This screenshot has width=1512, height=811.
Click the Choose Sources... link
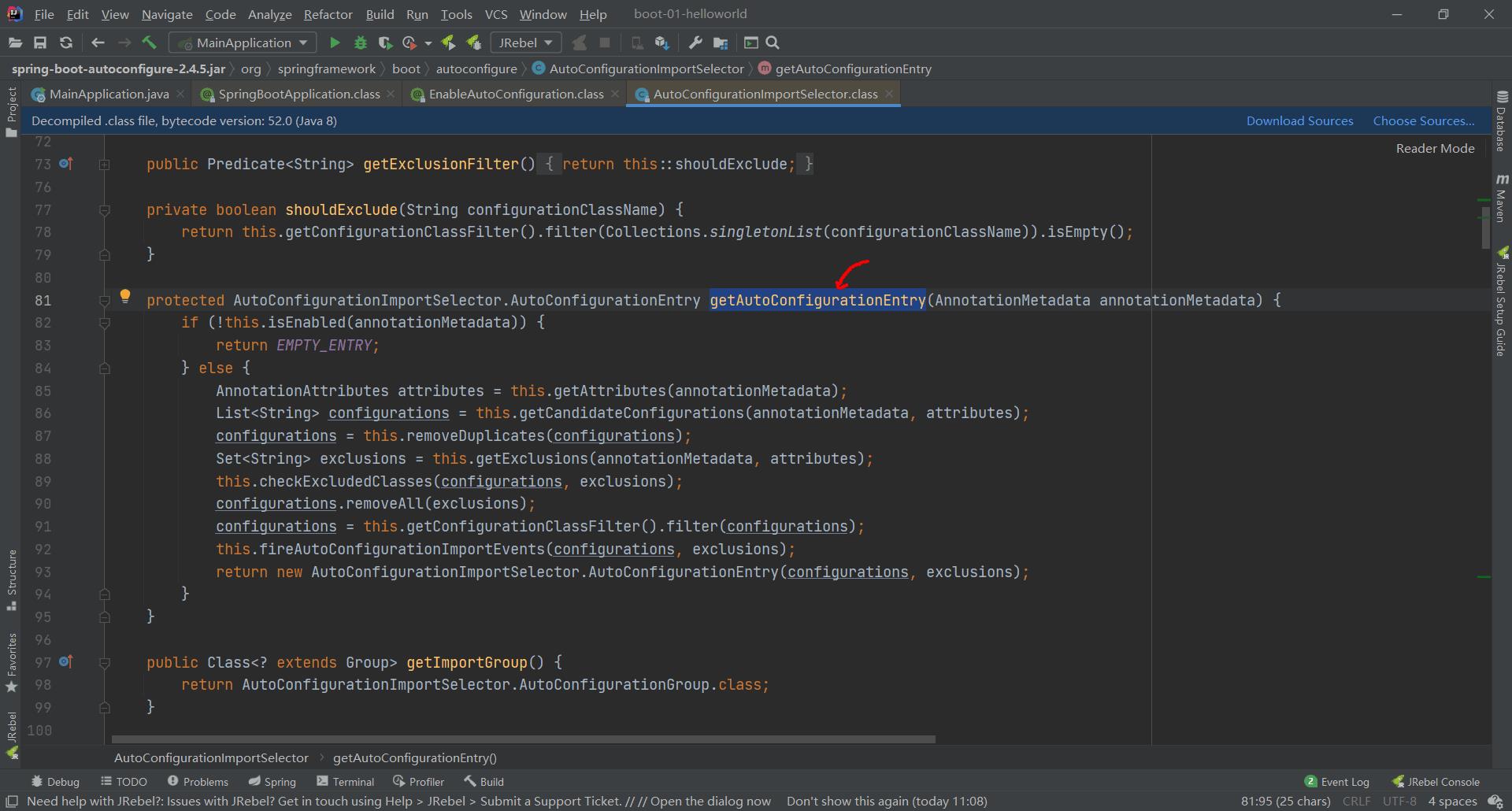coord(1424,120)
